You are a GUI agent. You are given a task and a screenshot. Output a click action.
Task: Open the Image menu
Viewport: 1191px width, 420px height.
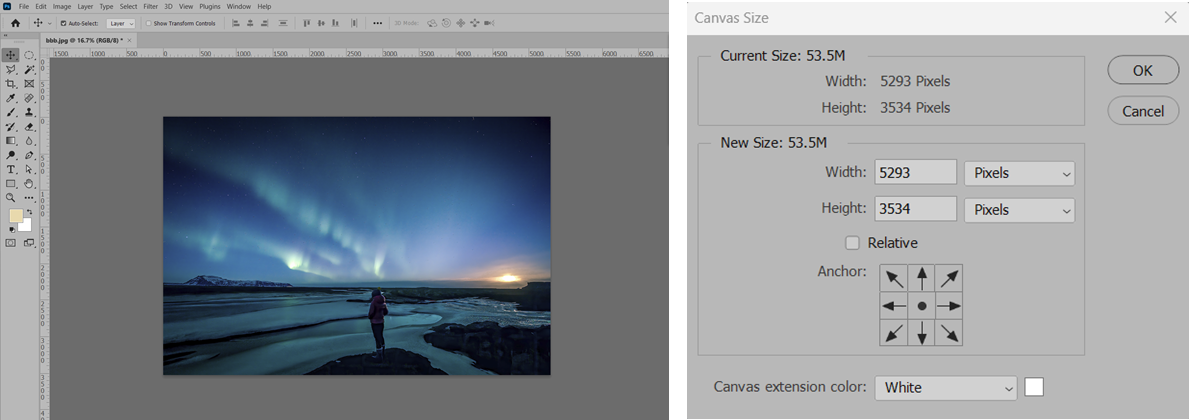(x=62, y=6)
